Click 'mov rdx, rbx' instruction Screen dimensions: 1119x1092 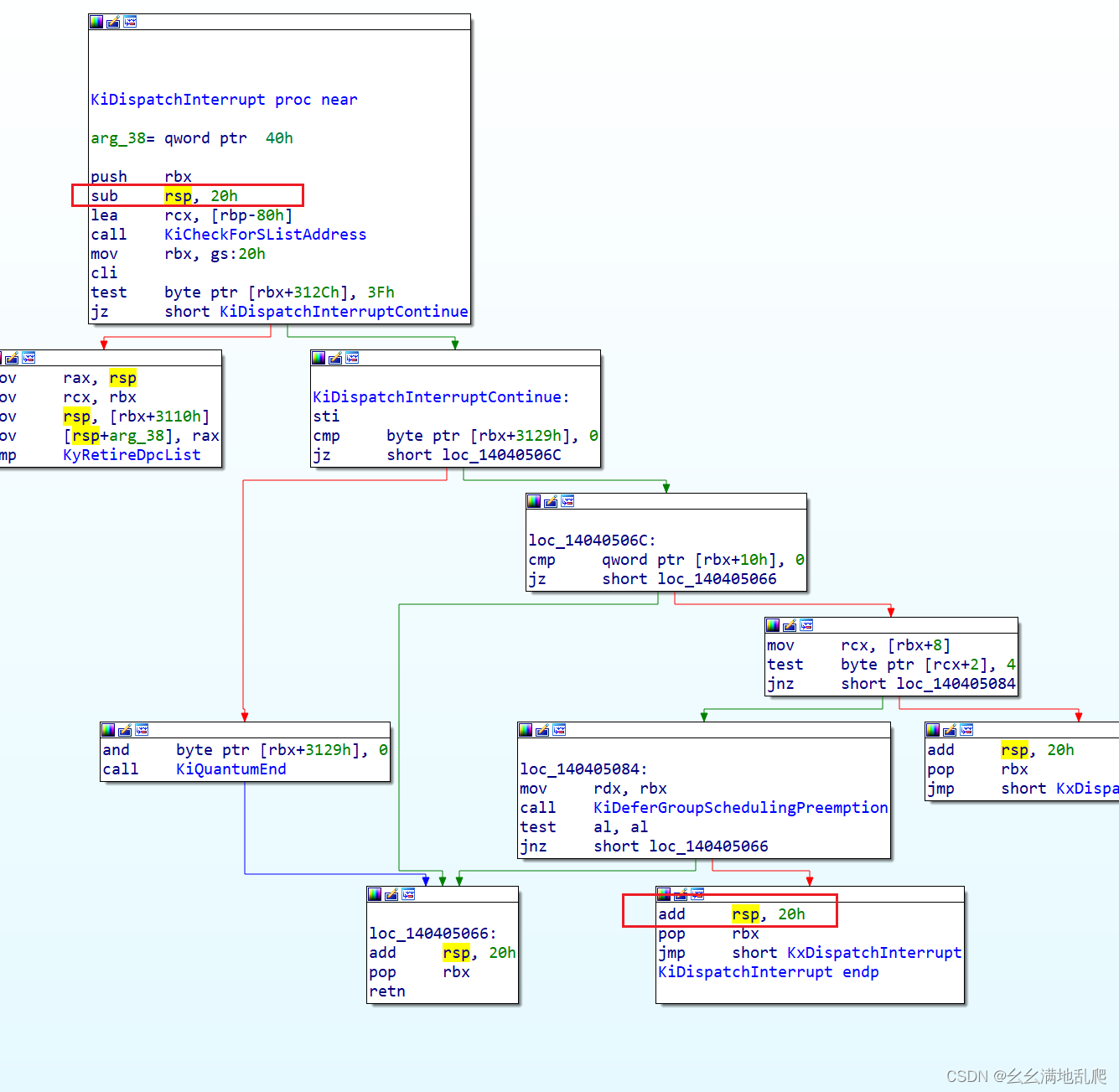[593, 789]
